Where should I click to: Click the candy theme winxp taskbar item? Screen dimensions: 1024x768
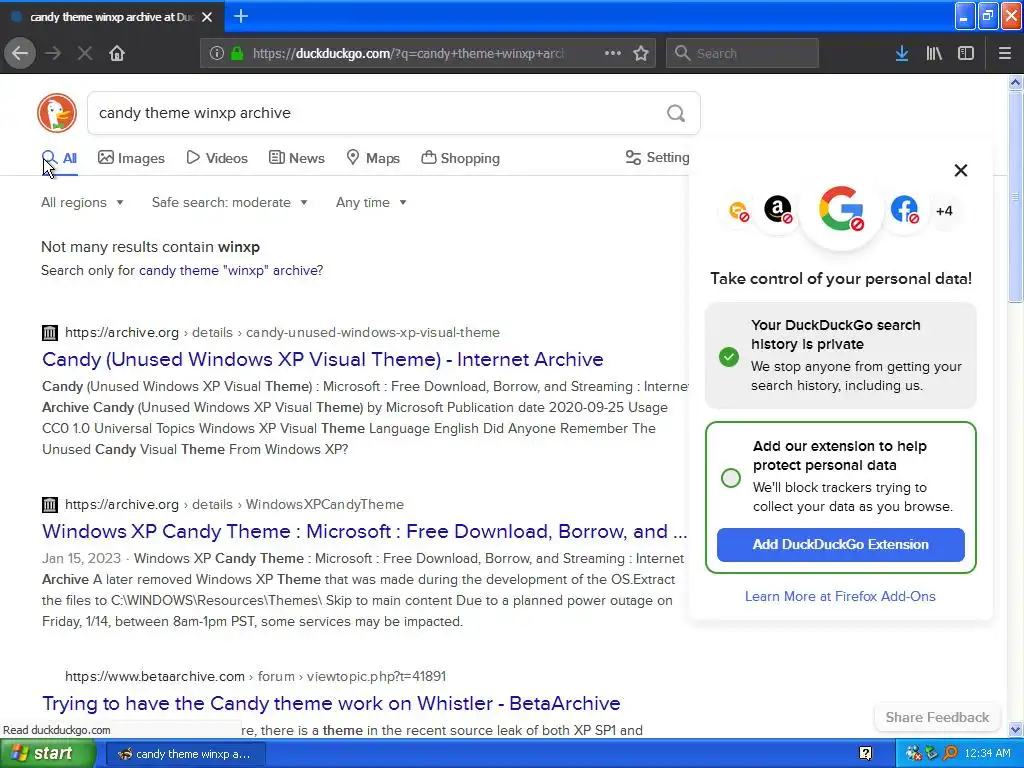point(185,754)
